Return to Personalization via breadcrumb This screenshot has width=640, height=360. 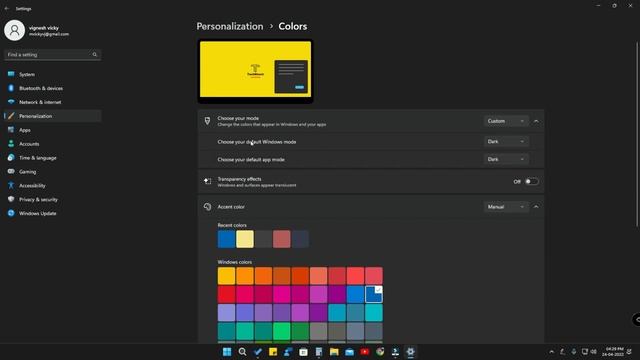(x=230, y=27)
